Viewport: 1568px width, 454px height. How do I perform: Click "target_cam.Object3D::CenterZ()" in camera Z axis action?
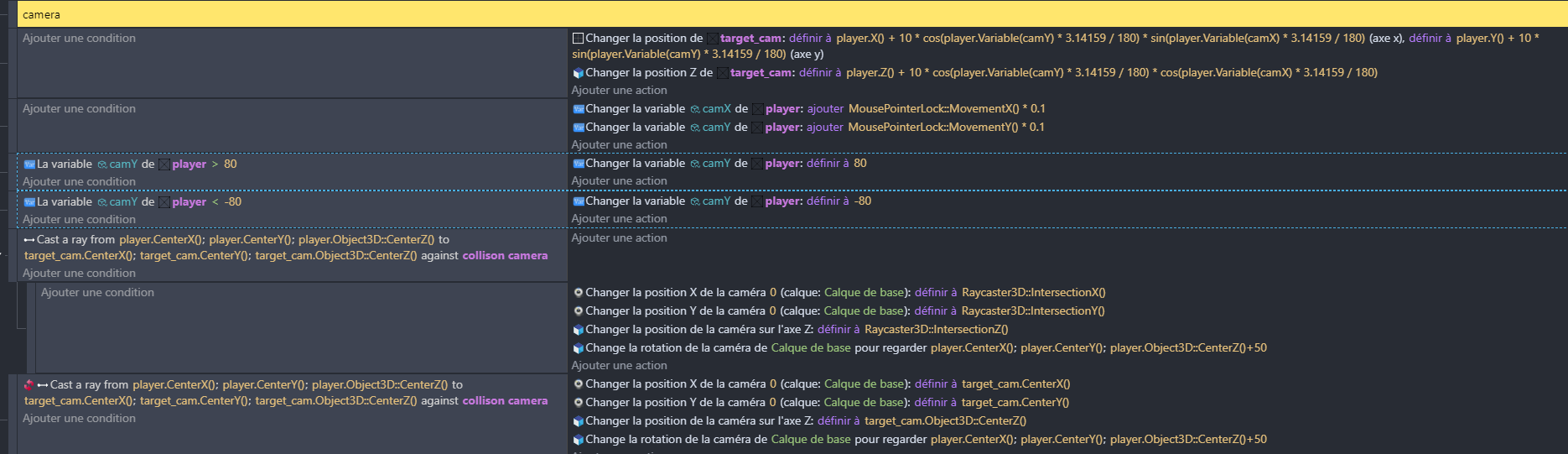(x=946, y=421)
